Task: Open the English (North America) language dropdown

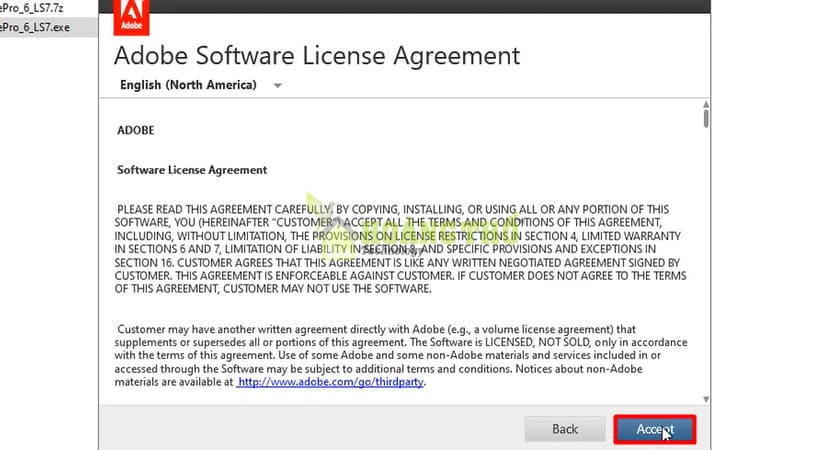Action: [x=188, y=85]
